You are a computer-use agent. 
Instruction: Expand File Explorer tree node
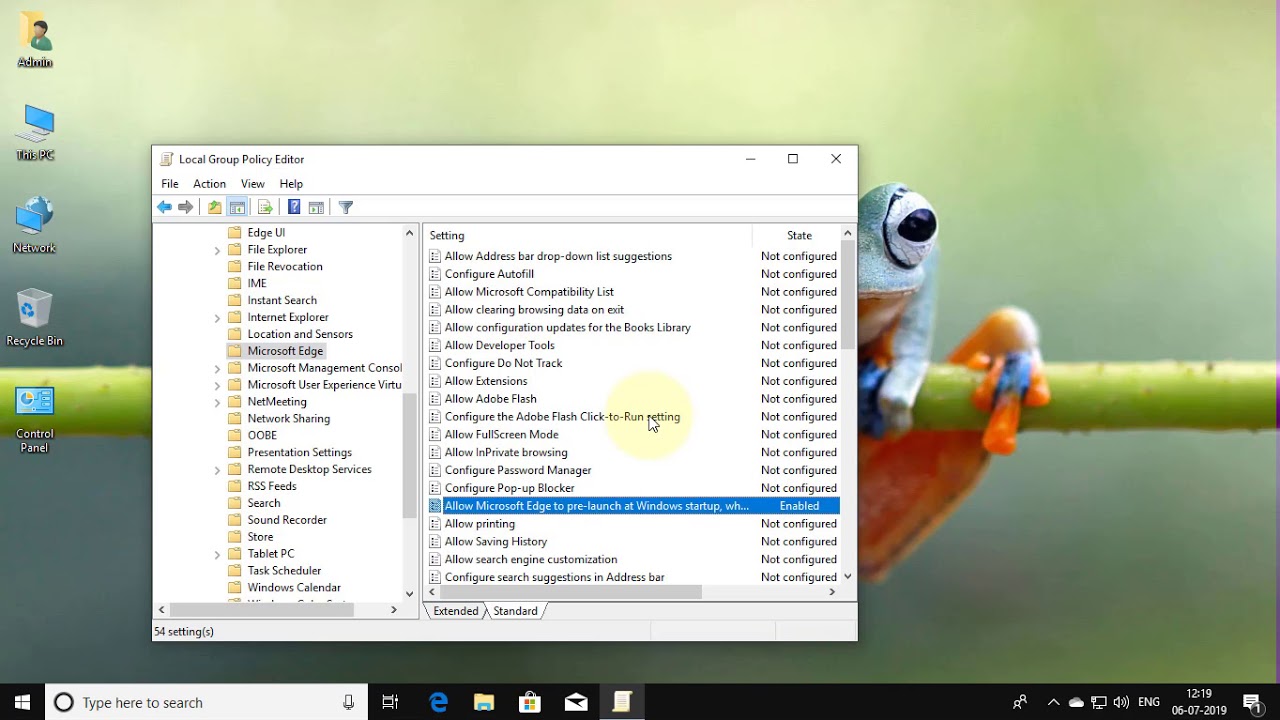click(x=217, y=250)
